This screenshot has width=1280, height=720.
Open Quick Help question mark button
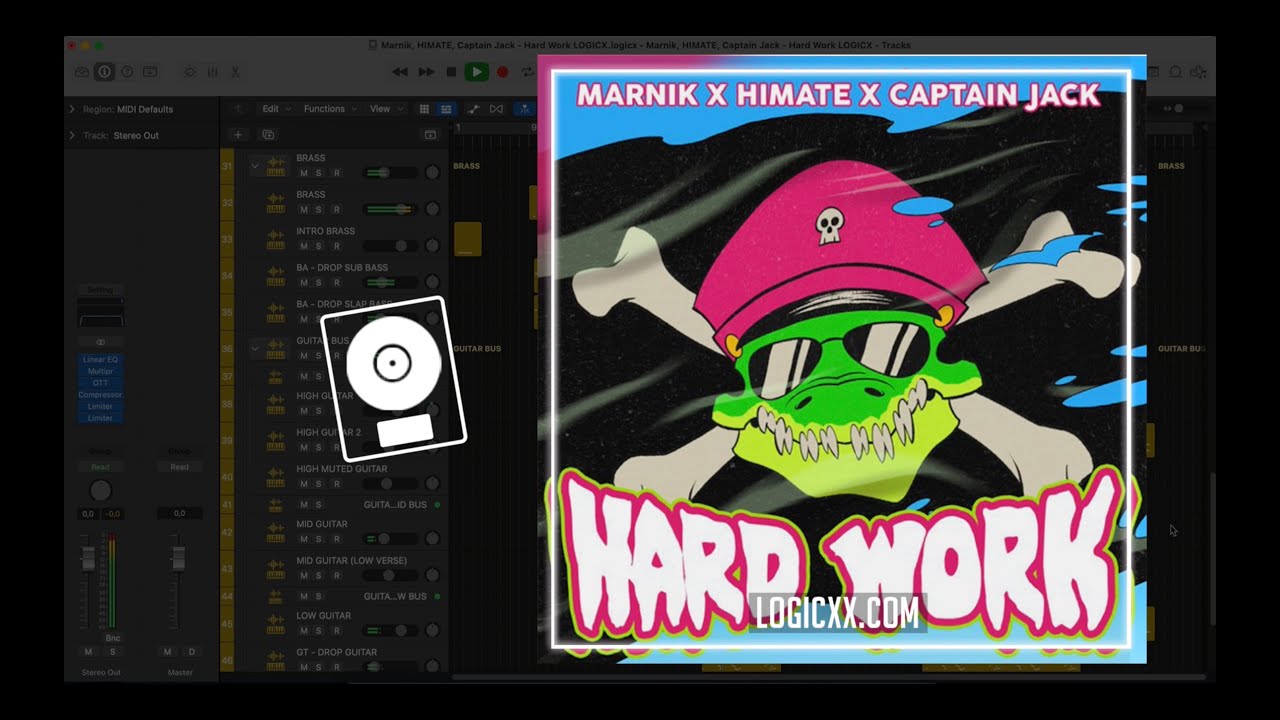coord(127,72)
